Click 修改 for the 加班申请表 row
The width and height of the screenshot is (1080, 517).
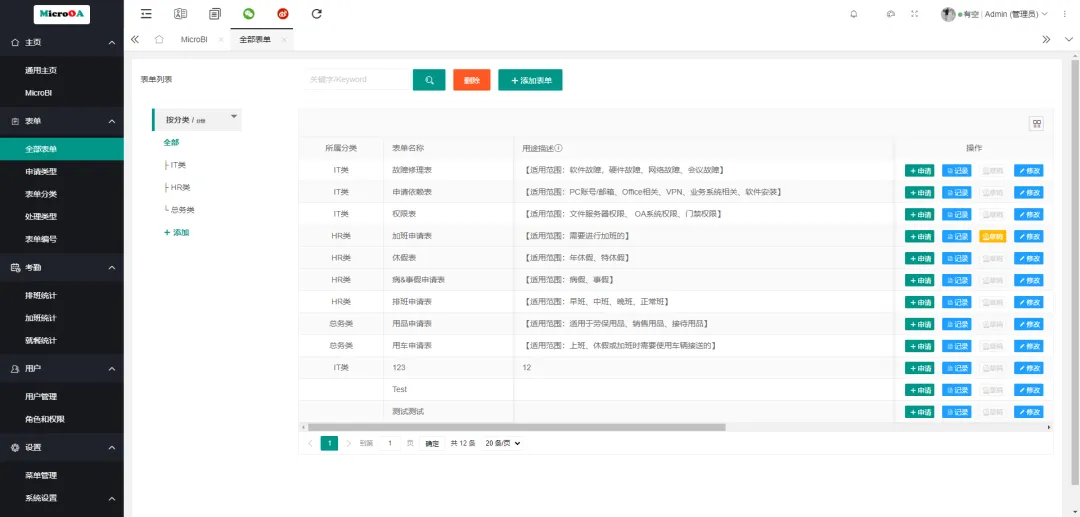(1028, 236)
